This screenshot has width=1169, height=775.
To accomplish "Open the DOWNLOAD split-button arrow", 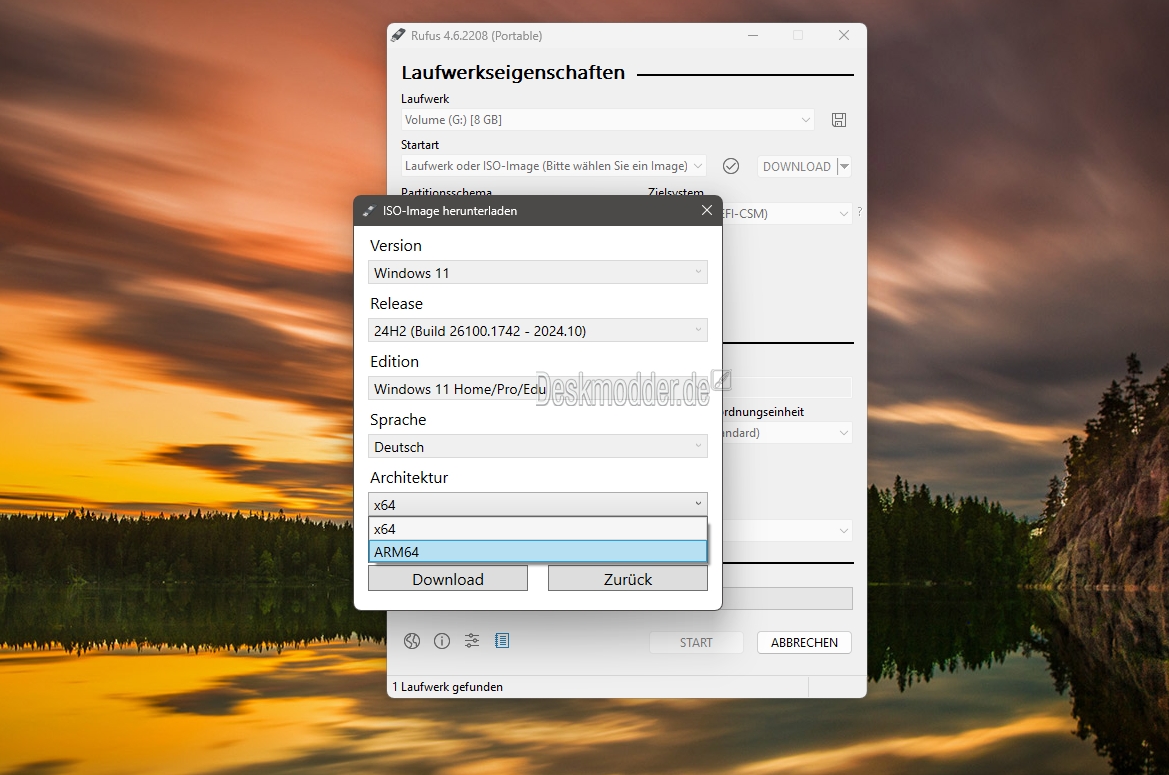I will click(x=845, y=167).
